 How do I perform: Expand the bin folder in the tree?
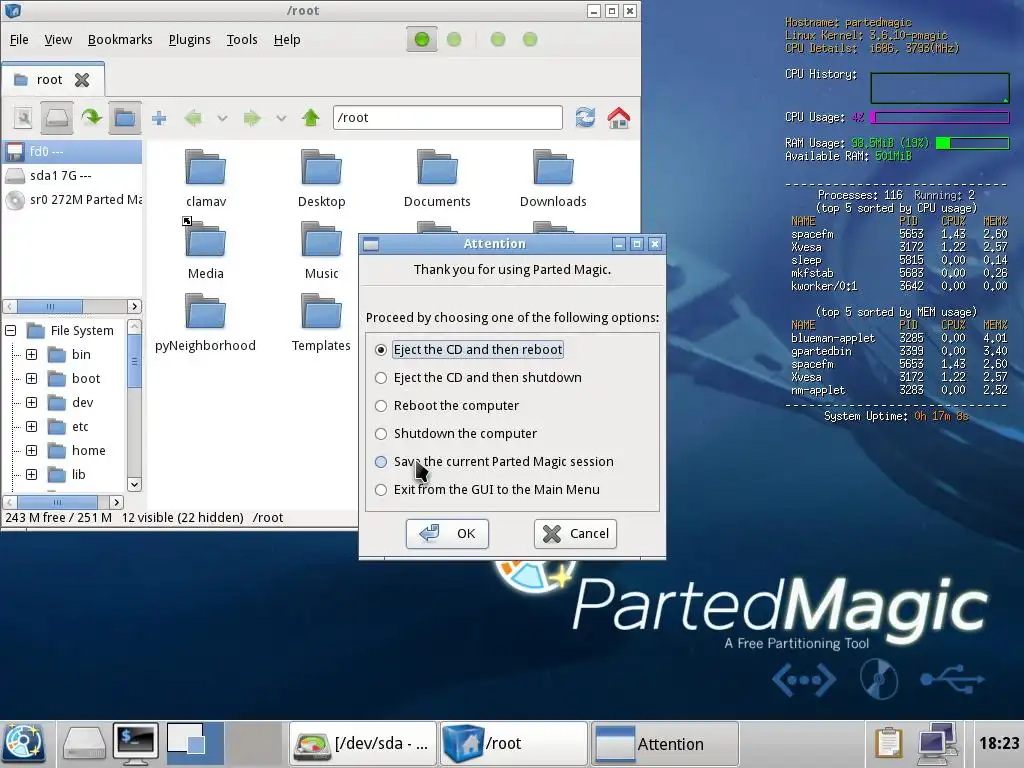pyautogui.click(x=31, y=355)
